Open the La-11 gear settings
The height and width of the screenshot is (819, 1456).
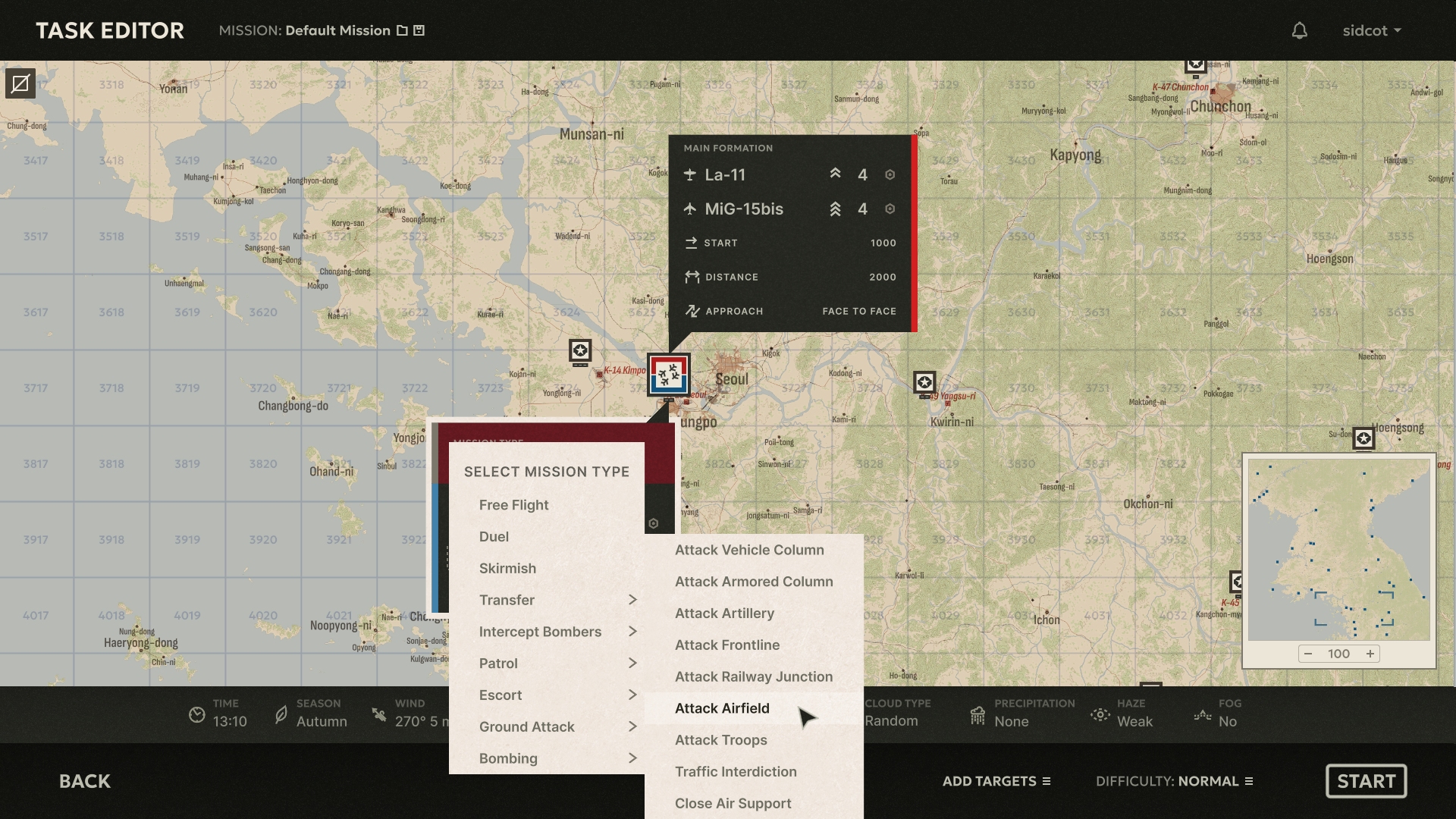point(890,175)
